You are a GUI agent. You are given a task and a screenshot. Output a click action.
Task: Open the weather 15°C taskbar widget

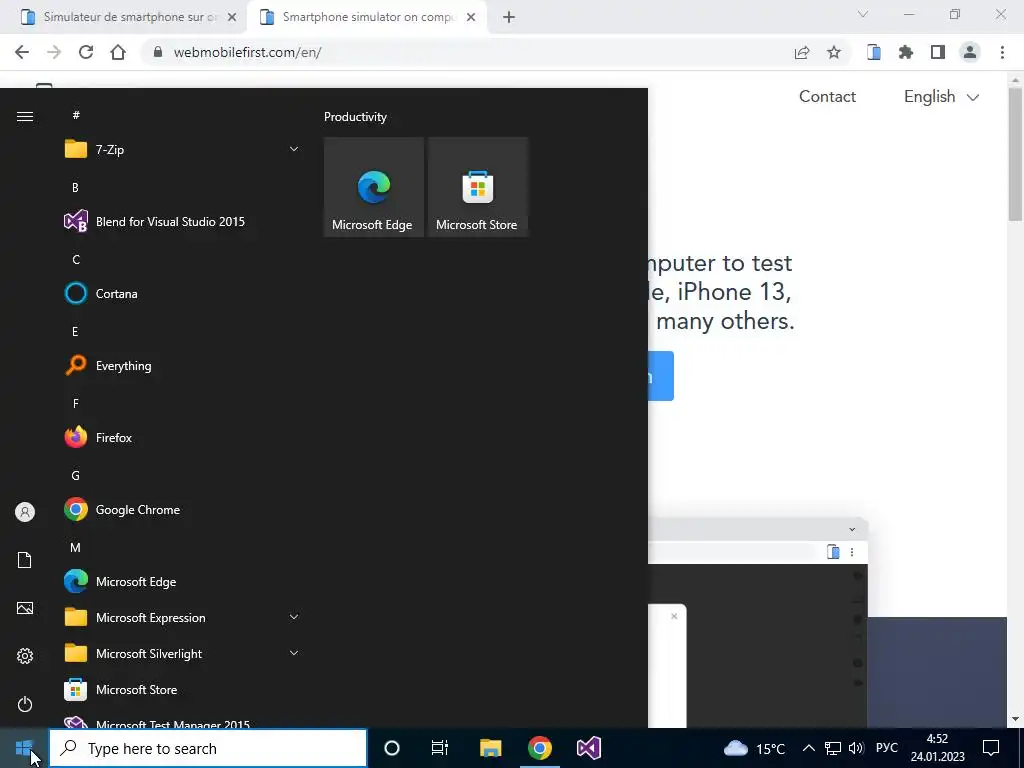click(754, 748)
